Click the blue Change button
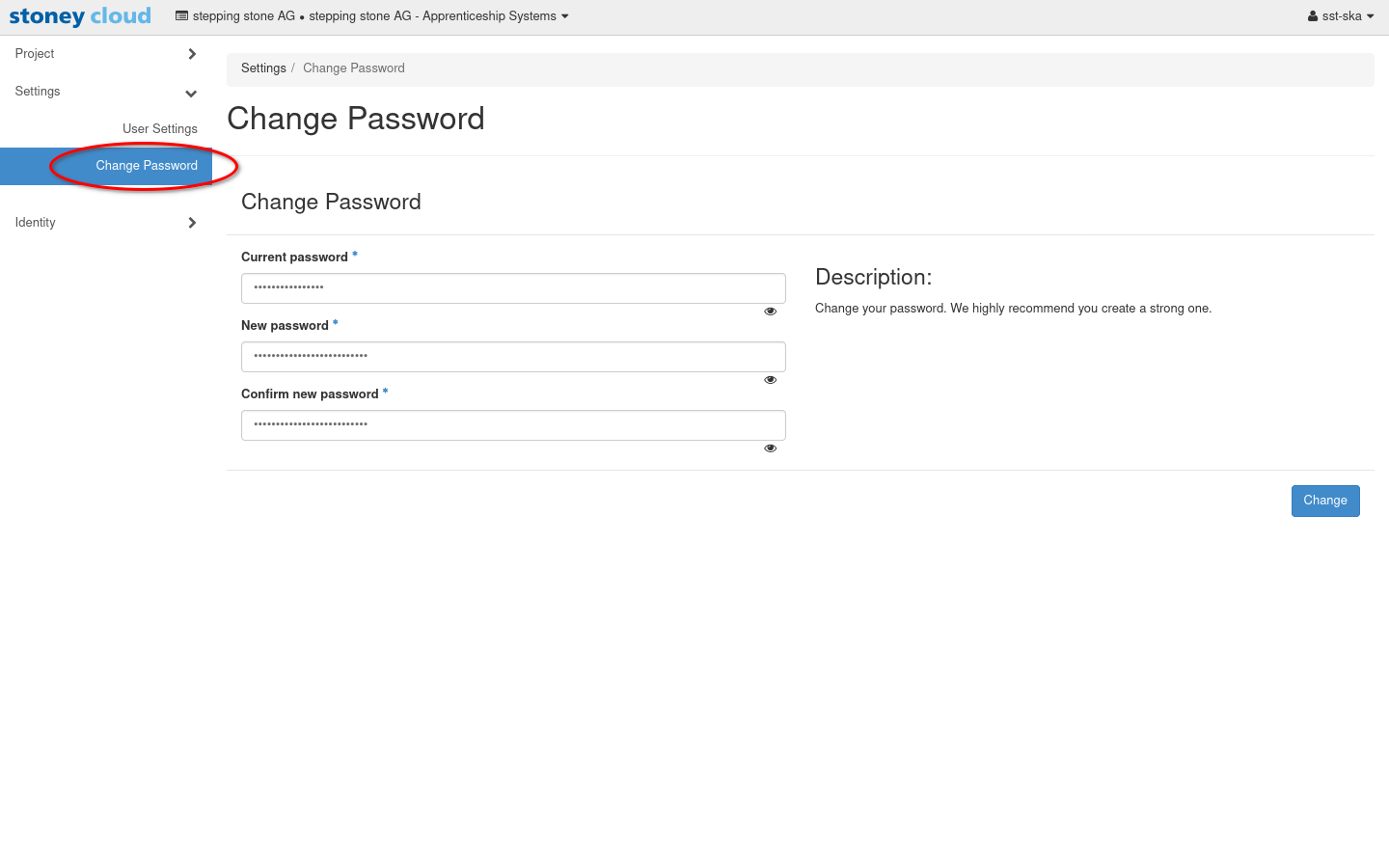 click(x=1324, y=501)
